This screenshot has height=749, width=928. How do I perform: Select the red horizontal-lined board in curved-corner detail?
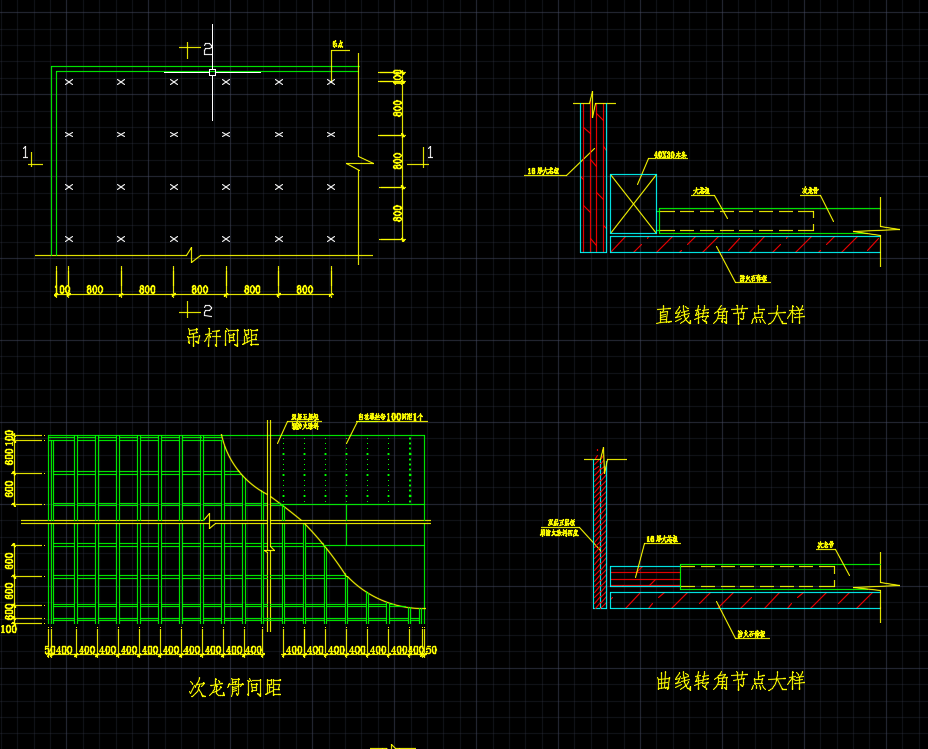click(x=645, y=576)
